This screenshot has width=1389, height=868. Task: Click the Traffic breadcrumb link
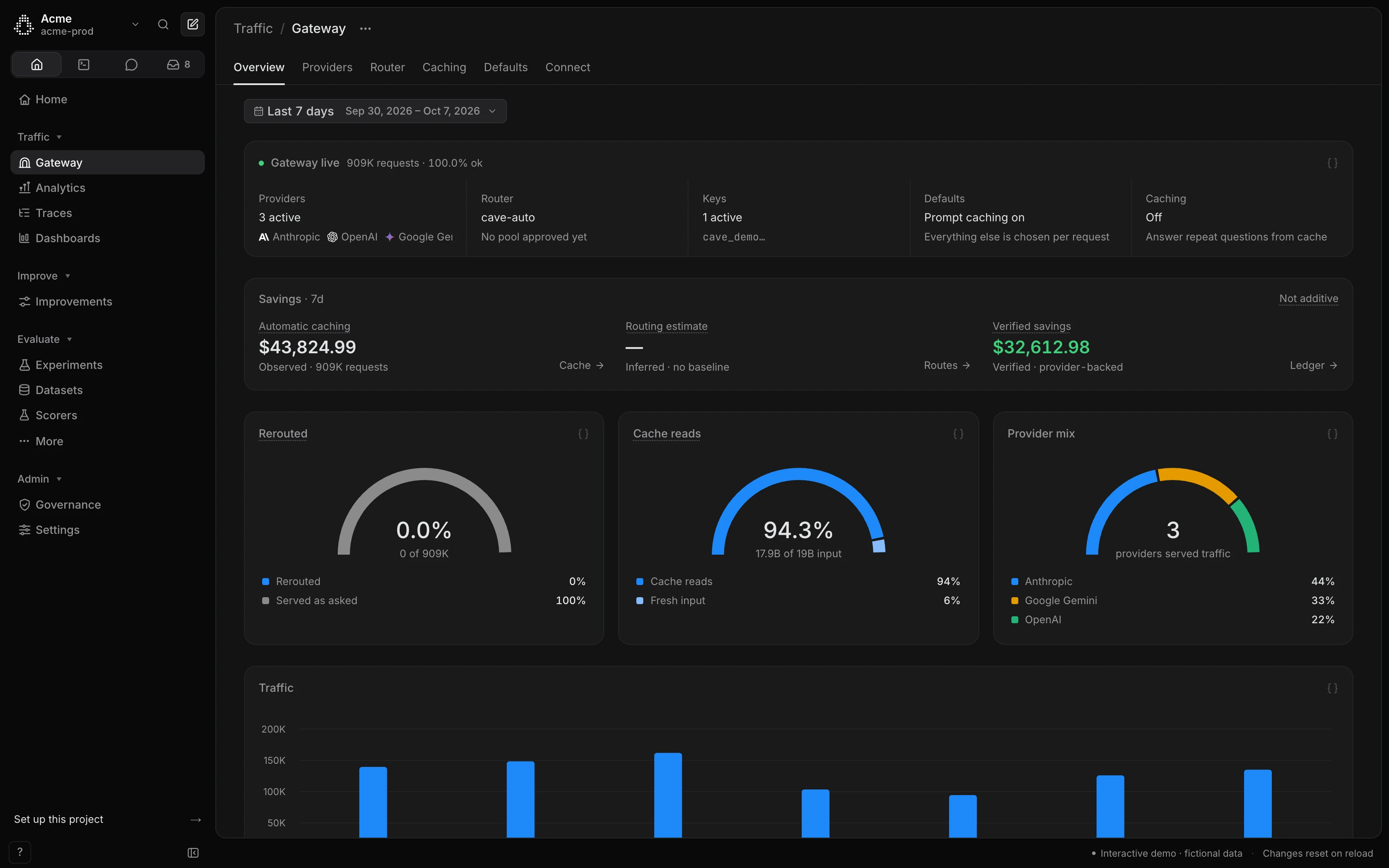coord(253,29)
